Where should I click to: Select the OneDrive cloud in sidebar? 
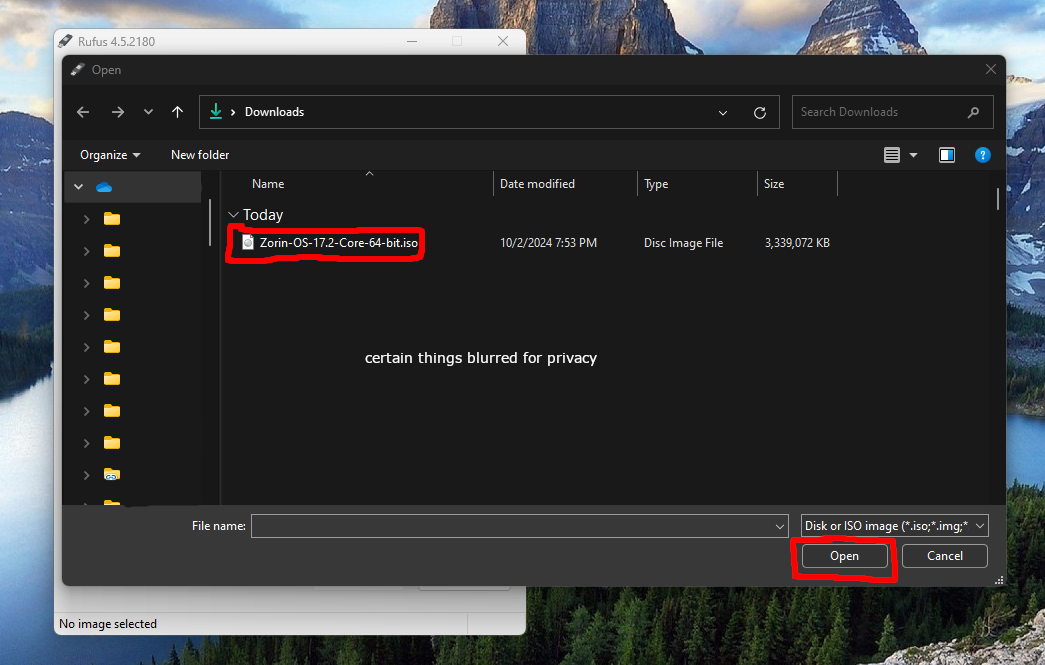104,187
